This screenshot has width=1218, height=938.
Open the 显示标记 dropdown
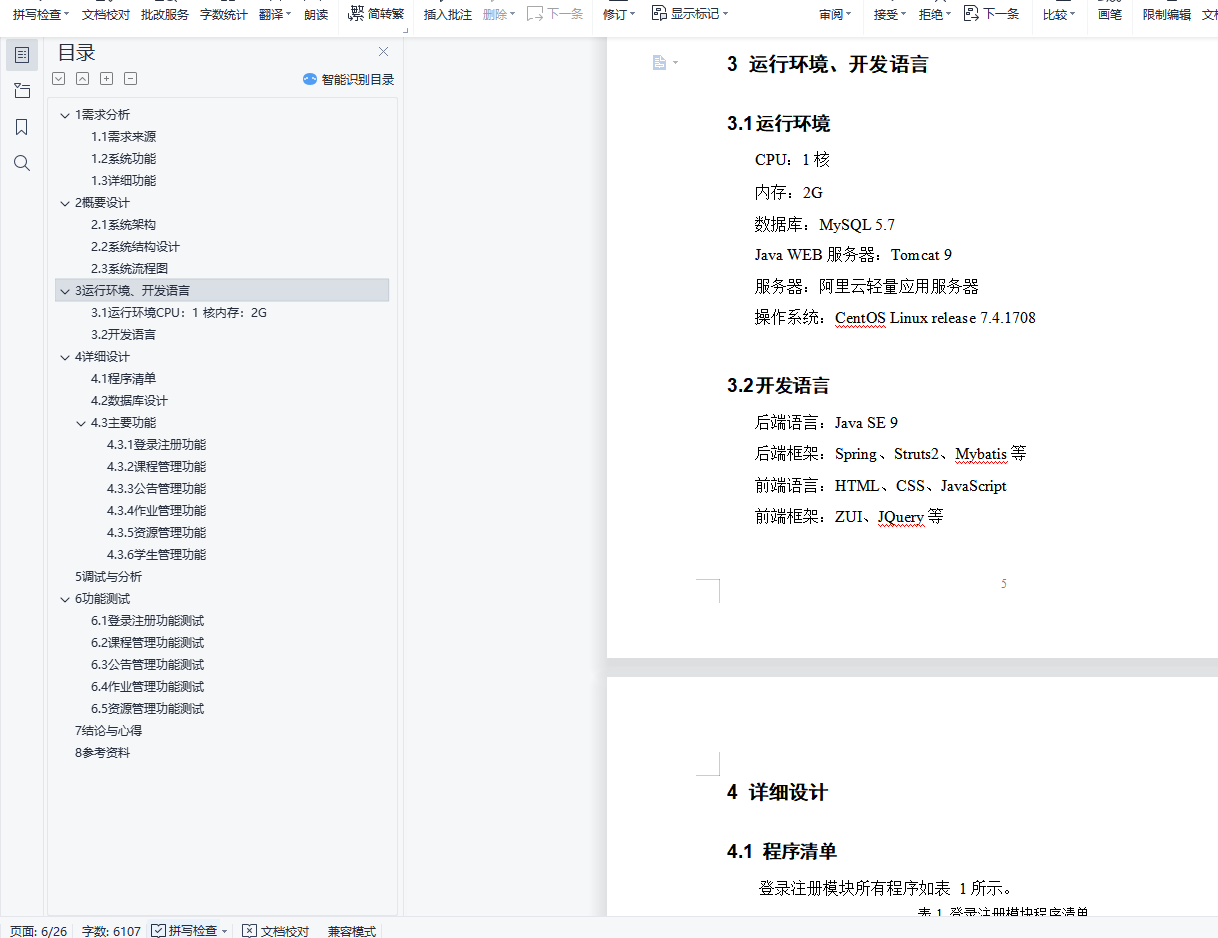[x=690, y=14]
